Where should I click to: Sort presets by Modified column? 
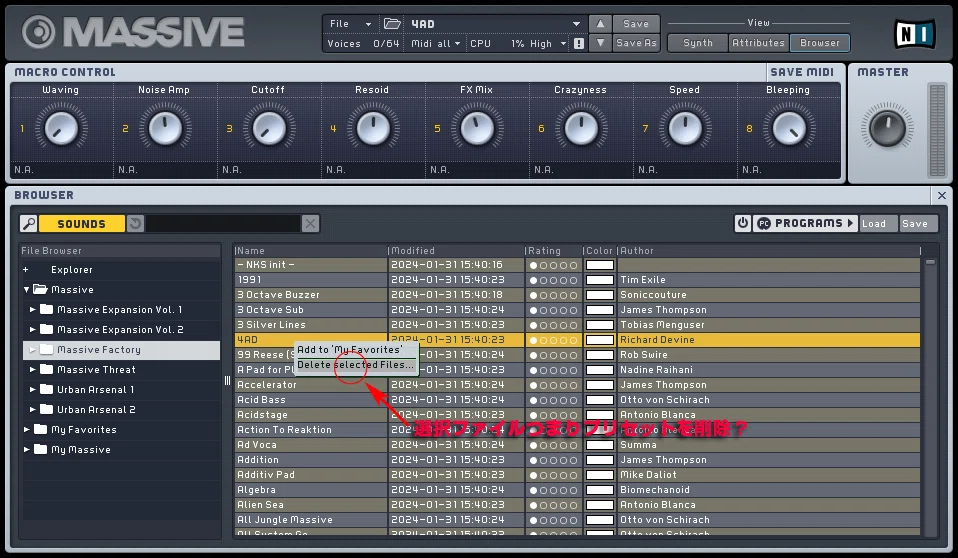pyautogui.click(x=455, y=251)
